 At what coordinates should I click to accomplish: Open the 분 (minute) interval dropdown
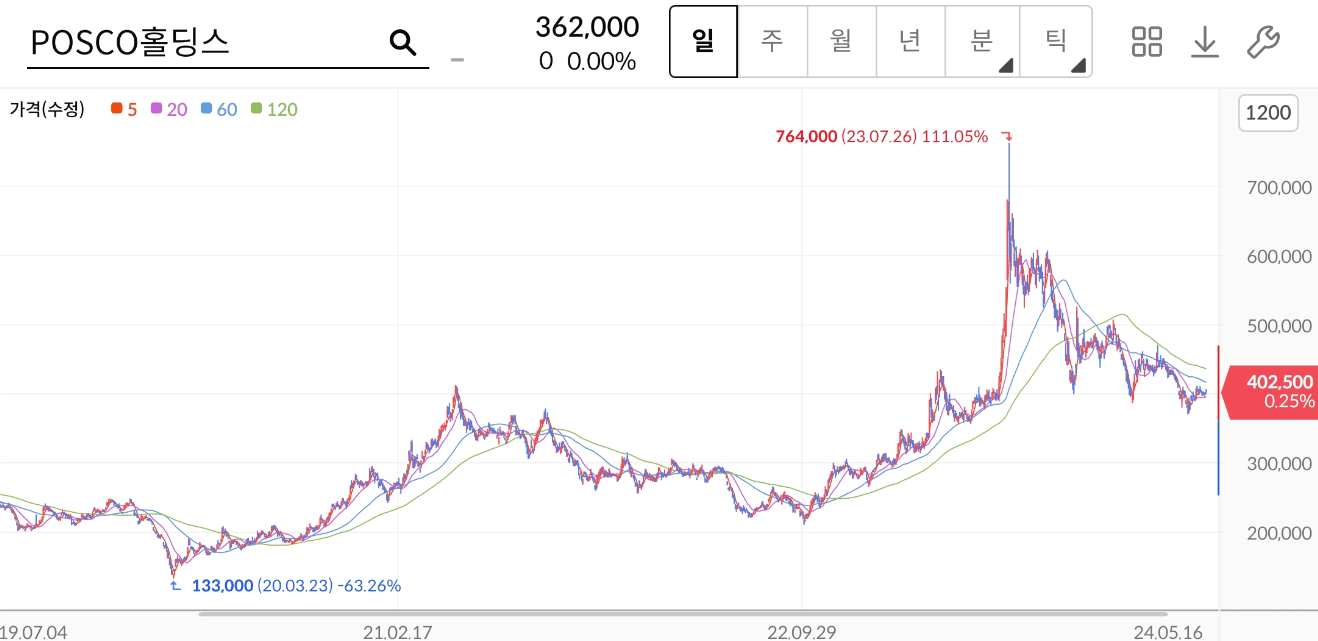point(982,42)
